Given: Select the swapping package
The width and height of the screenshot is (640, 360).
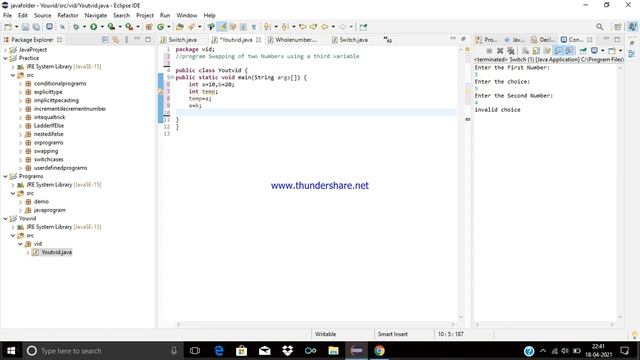Looking at the screenshot, I should [46, 151].
